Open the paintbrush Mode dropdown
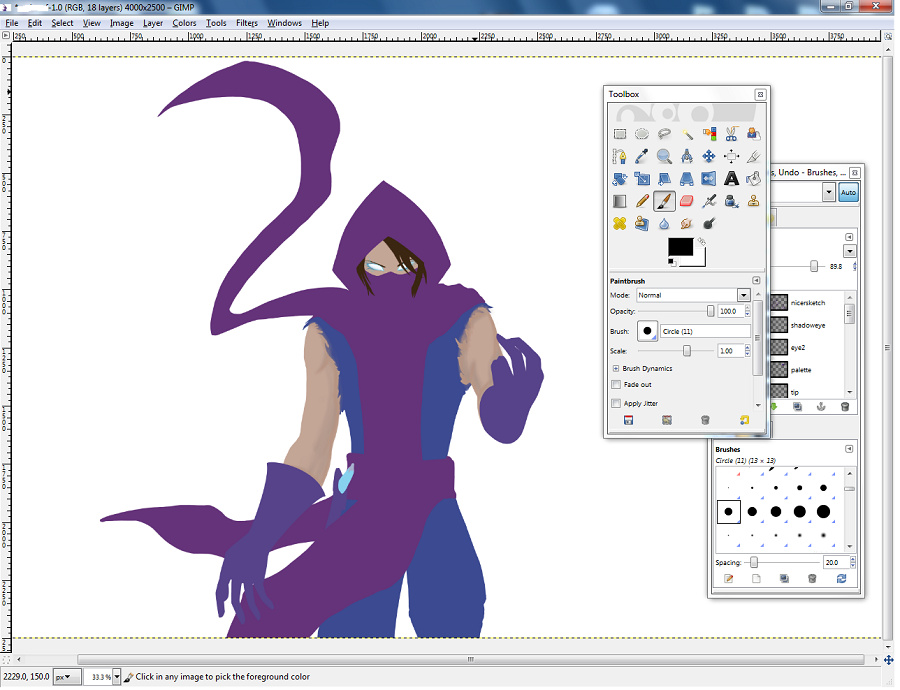This screenshot has height=690, width=900. click(743, 295)
